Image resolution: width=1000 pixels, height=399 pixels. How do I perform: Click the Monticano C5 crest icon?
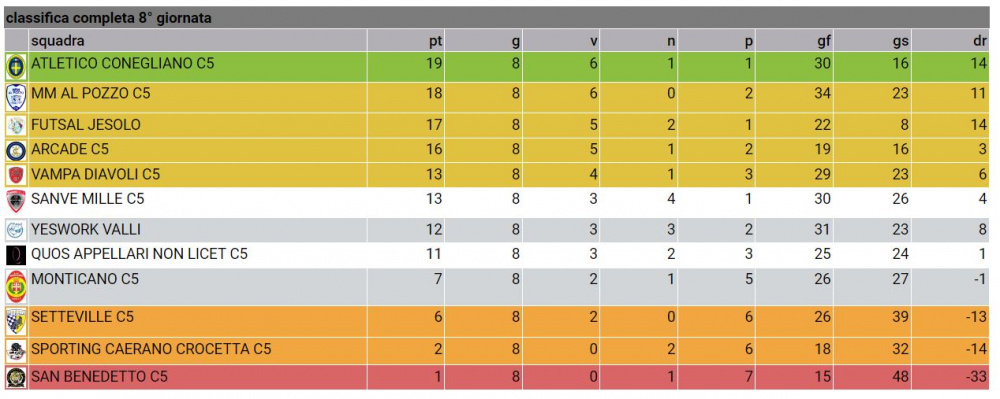click(x=16, y=286)
